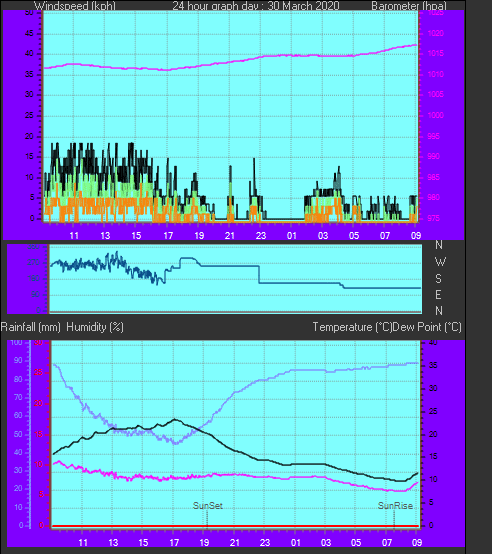This screenshot has height=554, width=492.
Task: Click the Windspeed (kph) axis title
Action: pos(75,6)
